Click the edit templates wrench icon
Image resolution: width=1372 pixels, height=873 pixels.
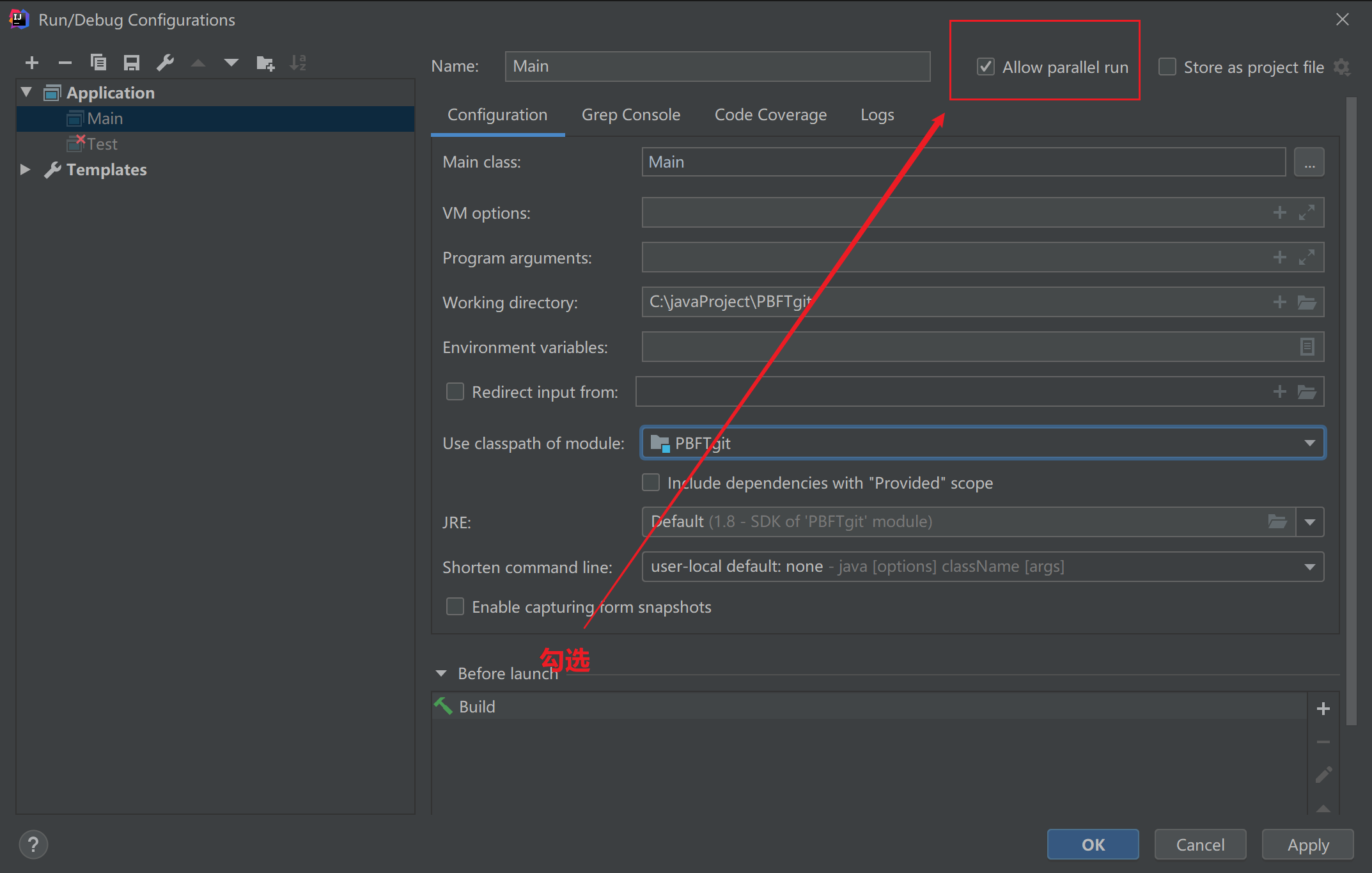coord(165,63)
